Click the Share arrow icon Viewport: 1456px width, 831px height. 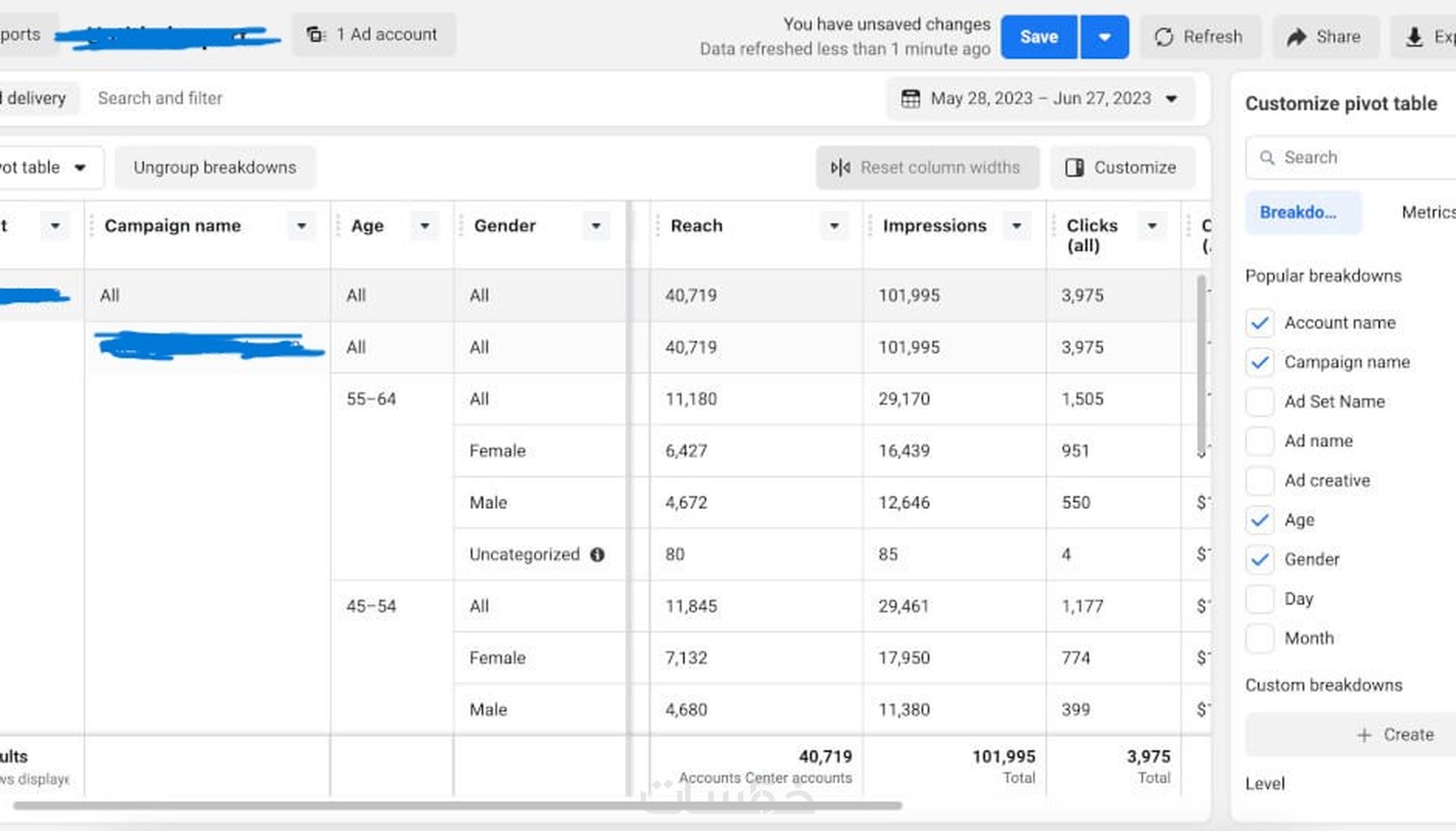pos(1297,37)
